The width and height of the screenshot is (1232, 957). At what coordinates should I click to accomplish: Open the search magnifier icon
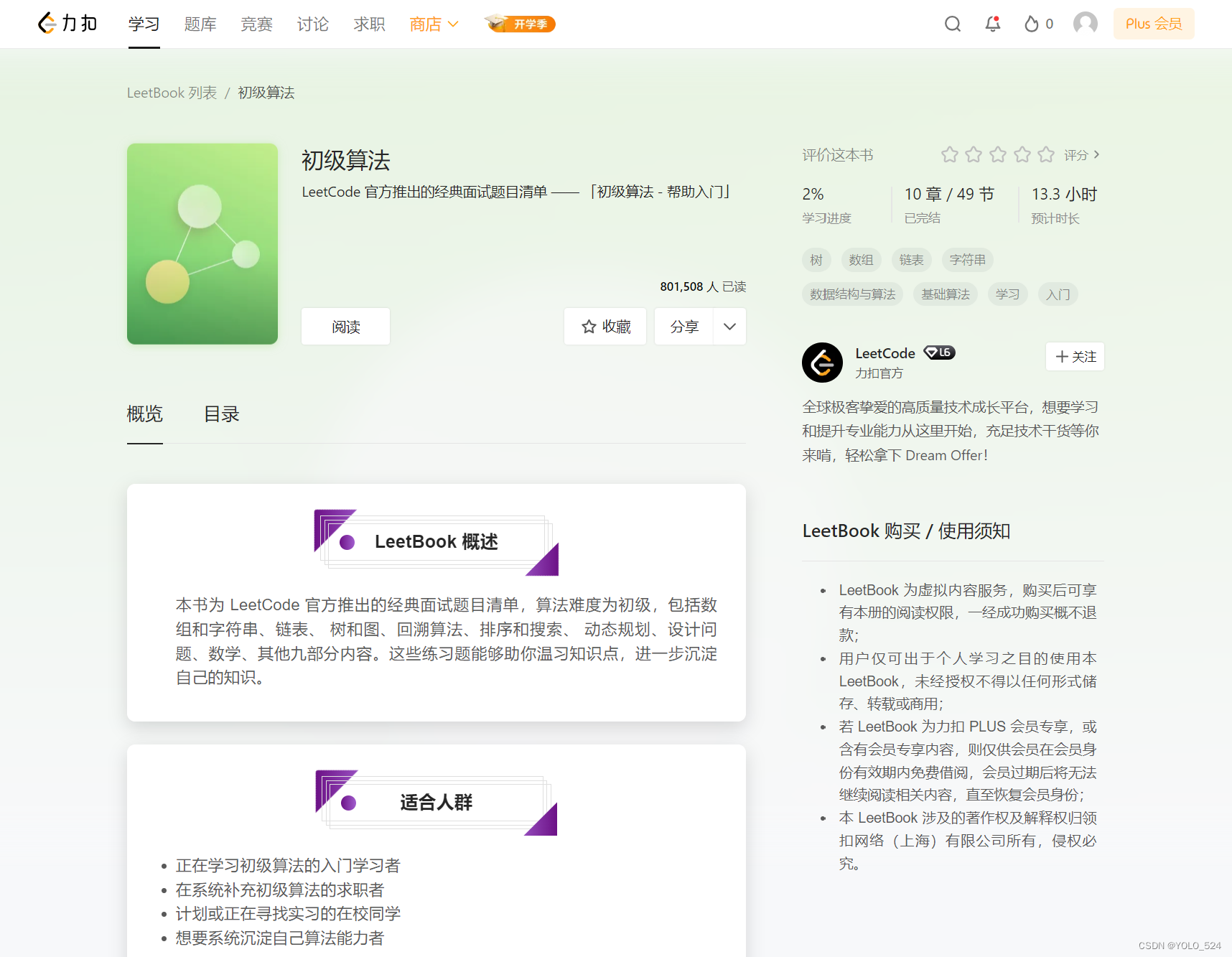[952, 23]
